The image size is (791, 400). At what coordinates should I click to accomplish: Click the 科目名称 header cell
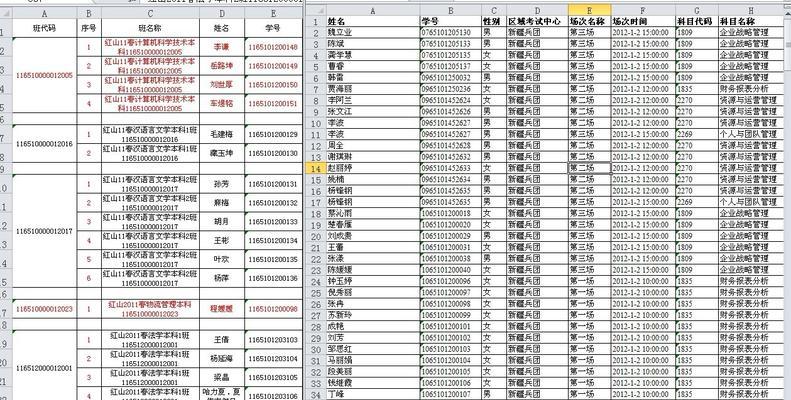click(751, 22)
